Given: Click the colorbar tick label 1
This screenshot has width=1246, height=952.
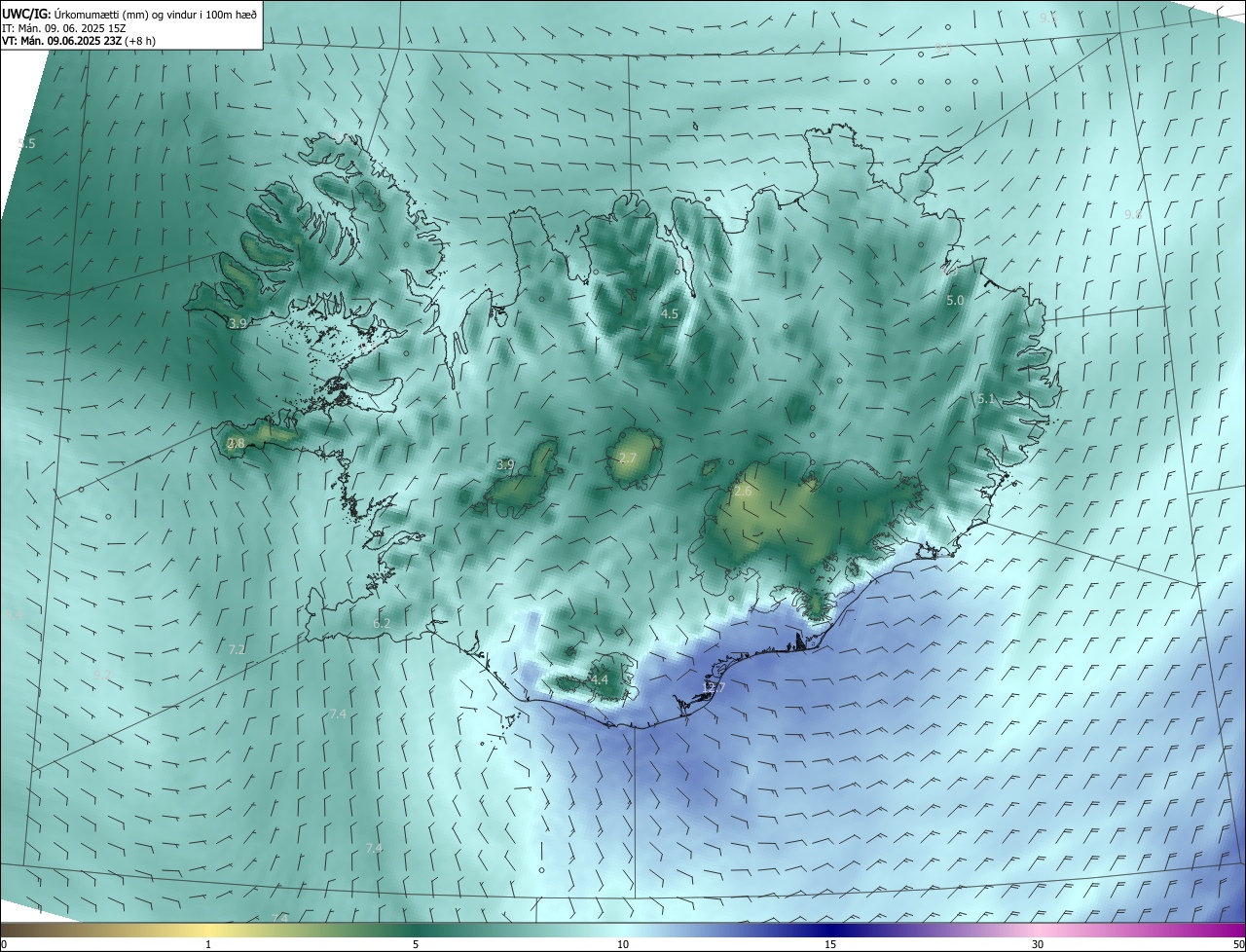Looking at the screenshot, I should 208,944.
